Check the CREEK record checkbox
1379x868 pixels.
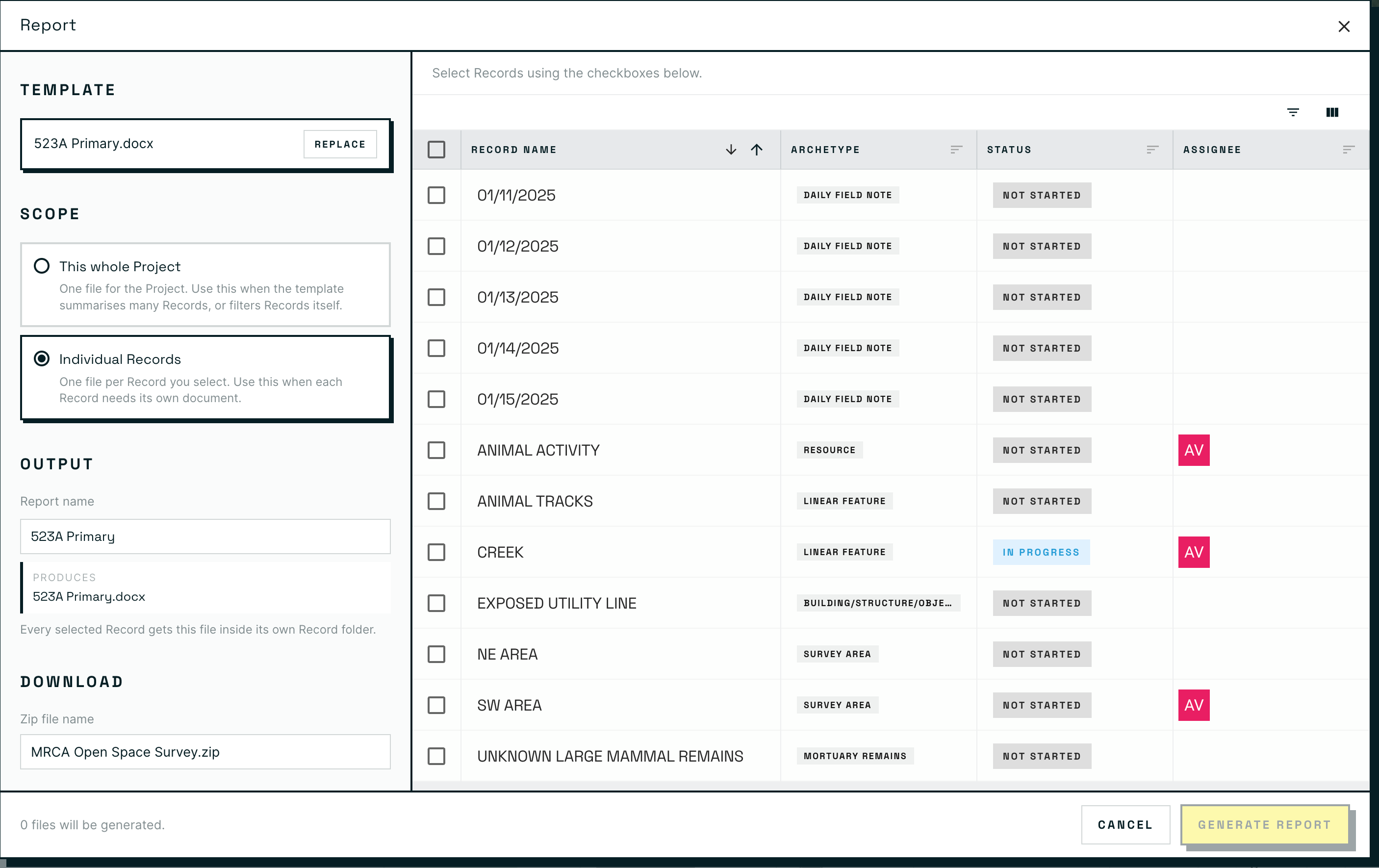pyautogui.click(x=436, y=552)
